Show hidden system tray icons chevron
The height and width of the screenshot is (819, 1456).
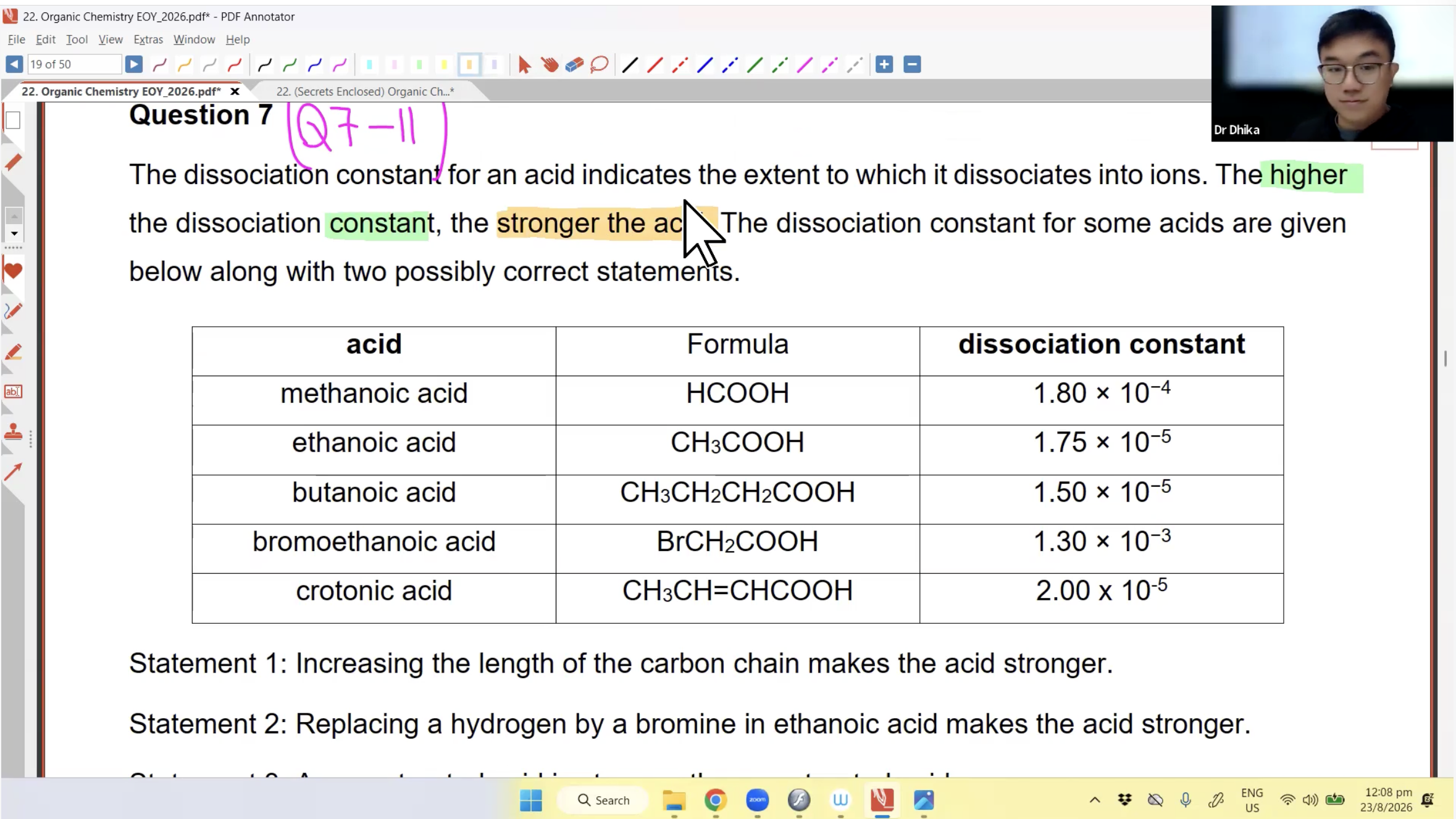click(1095, 800)
